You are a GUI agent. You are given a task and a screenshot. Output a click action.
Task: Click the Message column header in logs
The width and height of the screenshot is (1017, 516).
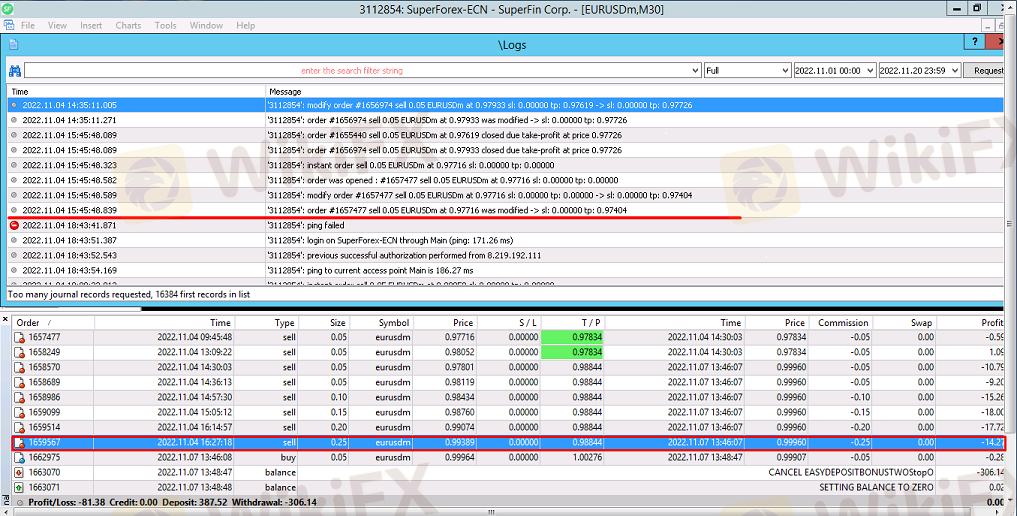(285, 91)
